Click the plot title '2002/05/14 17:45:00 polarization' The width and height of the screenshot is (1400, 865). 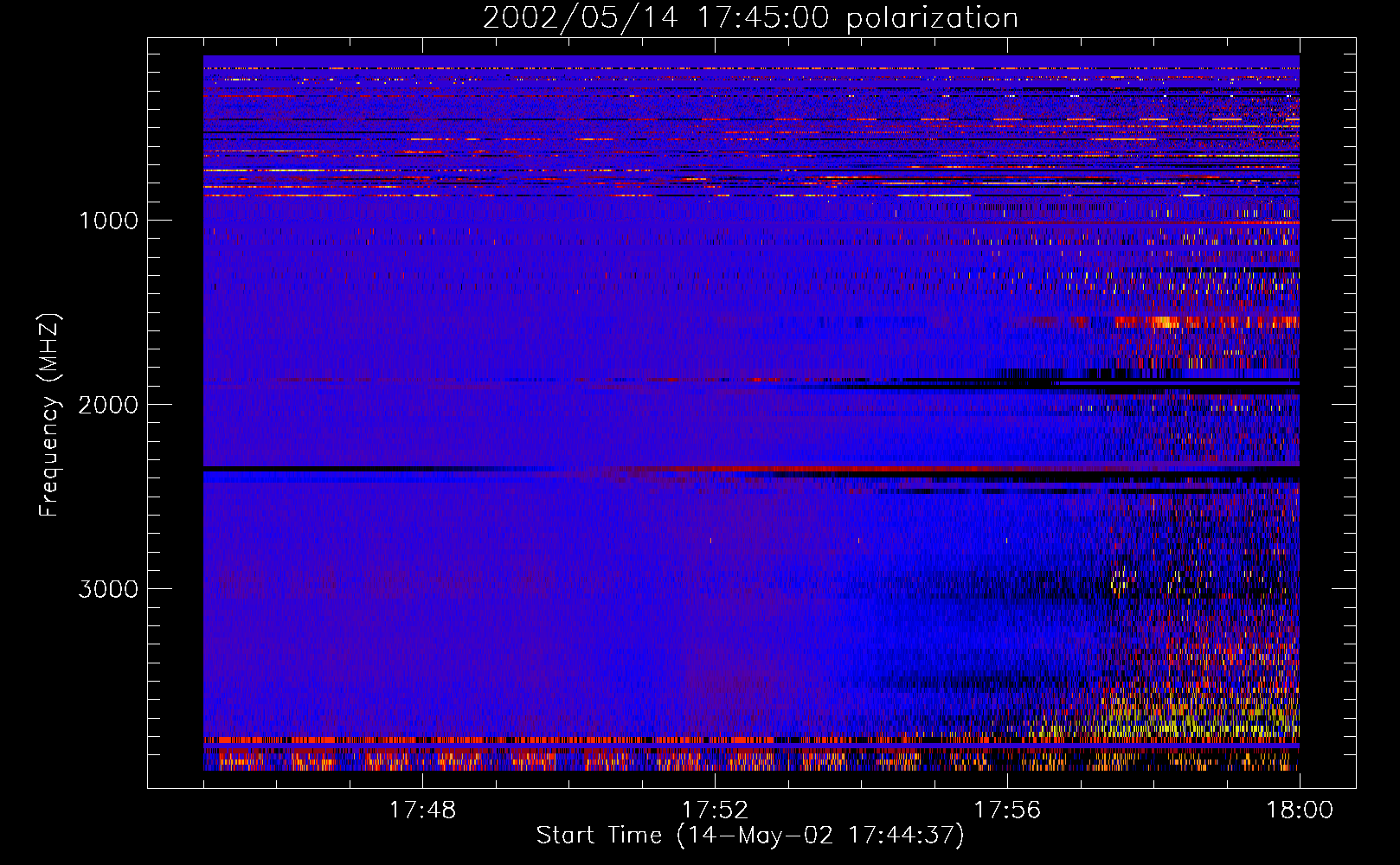[x=750, y=18]
